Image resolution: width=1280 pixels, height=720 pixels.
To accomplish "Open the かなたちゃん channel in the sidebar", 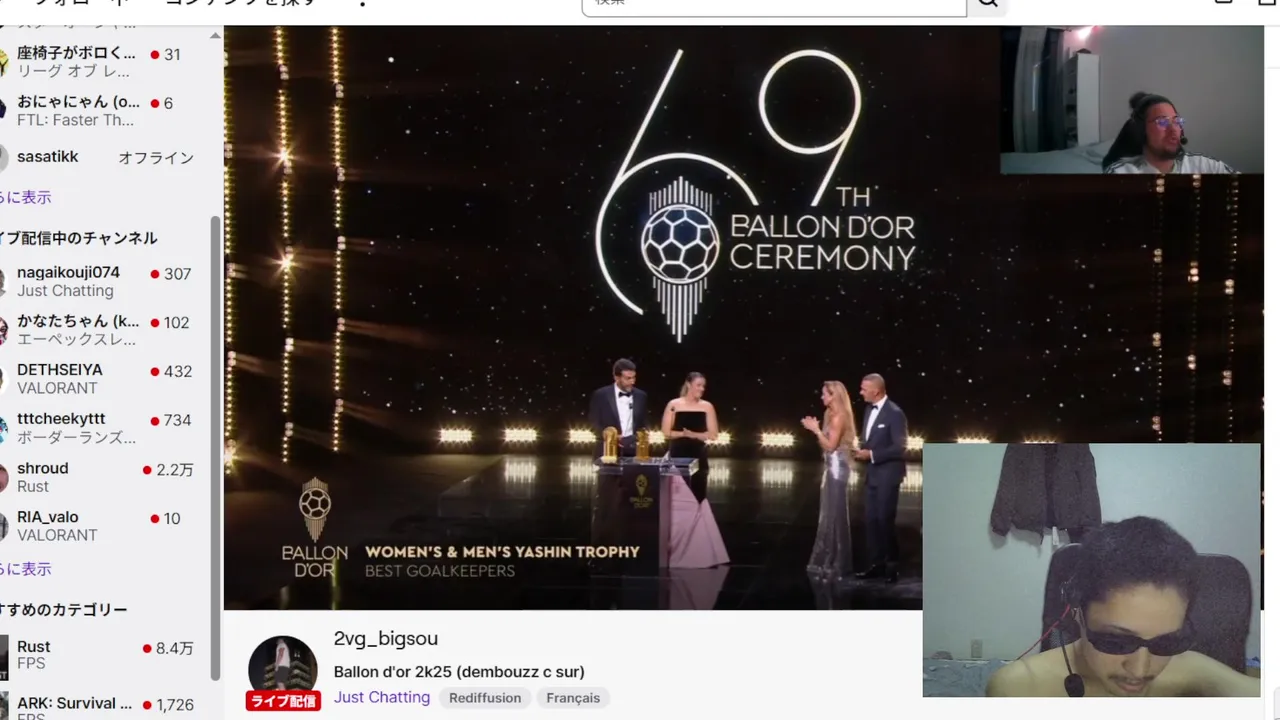I will pos(100,330).
